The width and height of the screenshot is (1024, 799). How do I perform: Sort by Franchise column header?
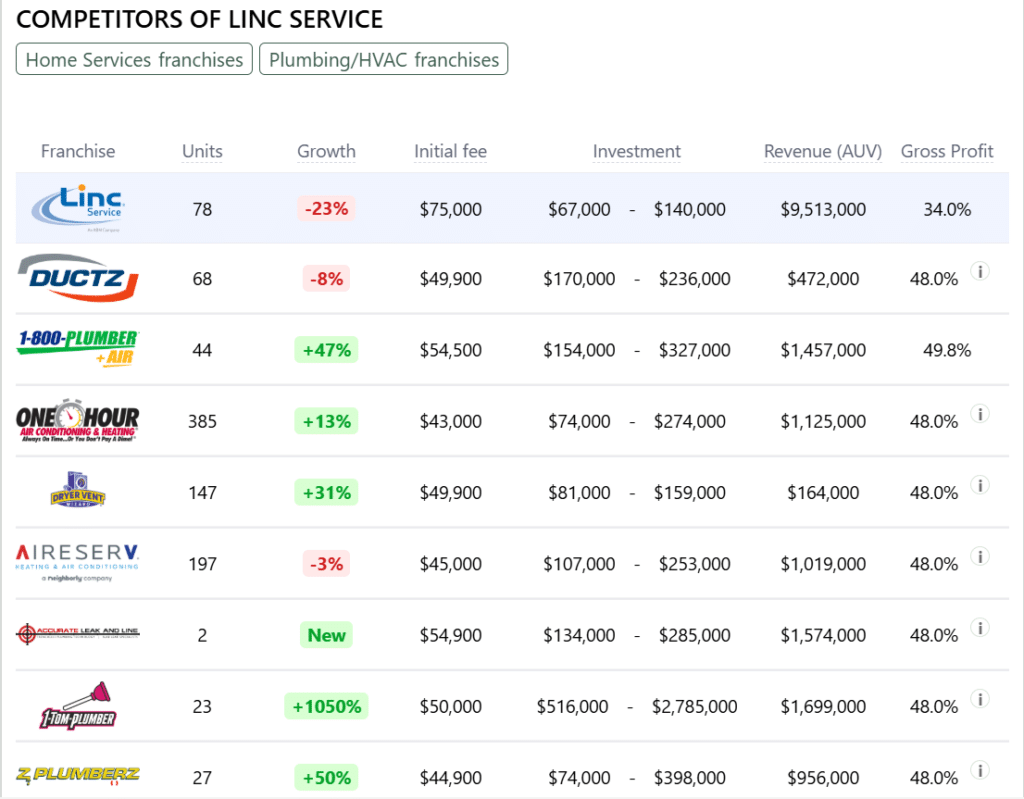point(78,151)
